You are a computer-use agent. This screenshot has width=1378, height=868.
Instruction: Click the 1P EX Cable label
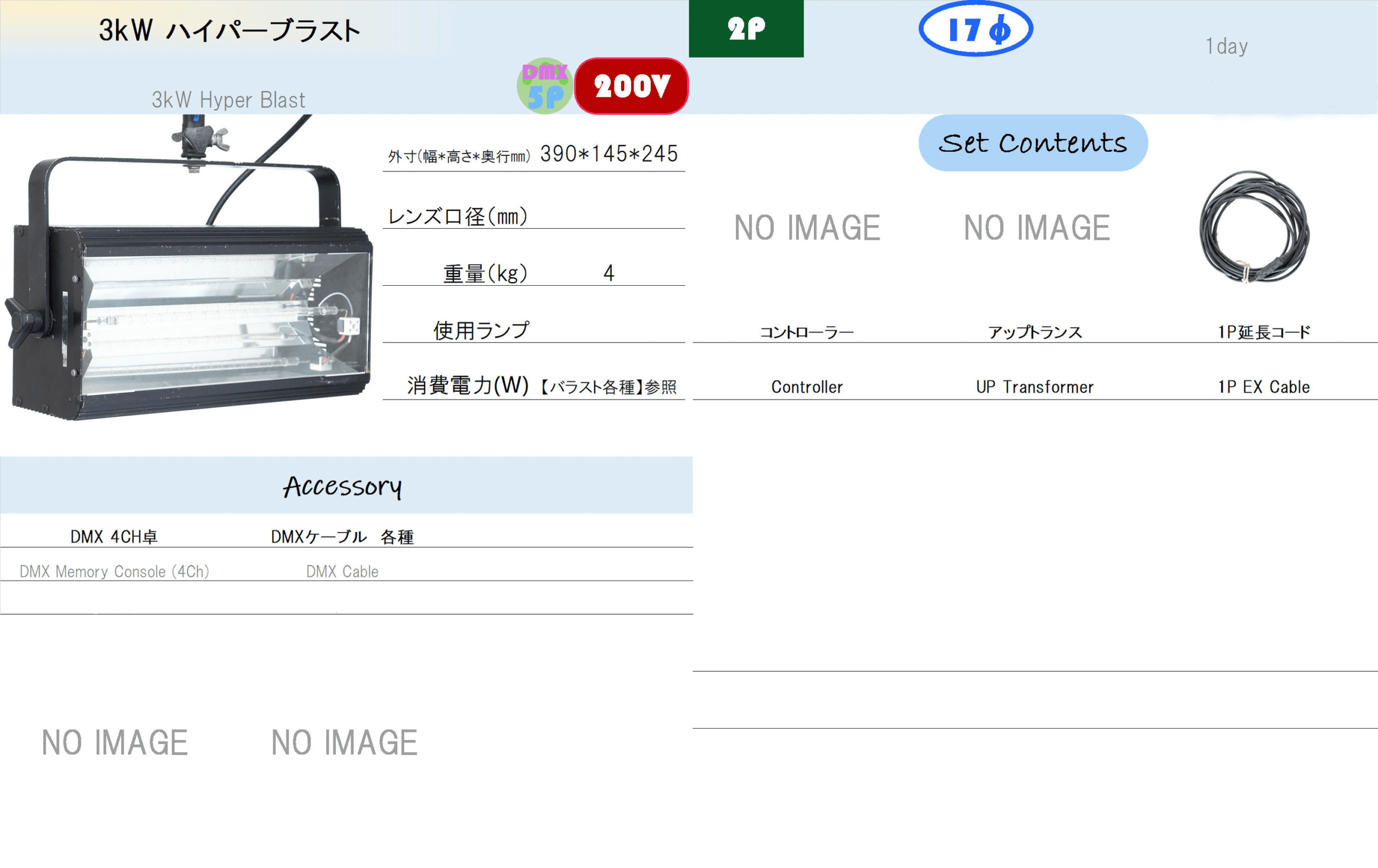(x=1263, y=387)
